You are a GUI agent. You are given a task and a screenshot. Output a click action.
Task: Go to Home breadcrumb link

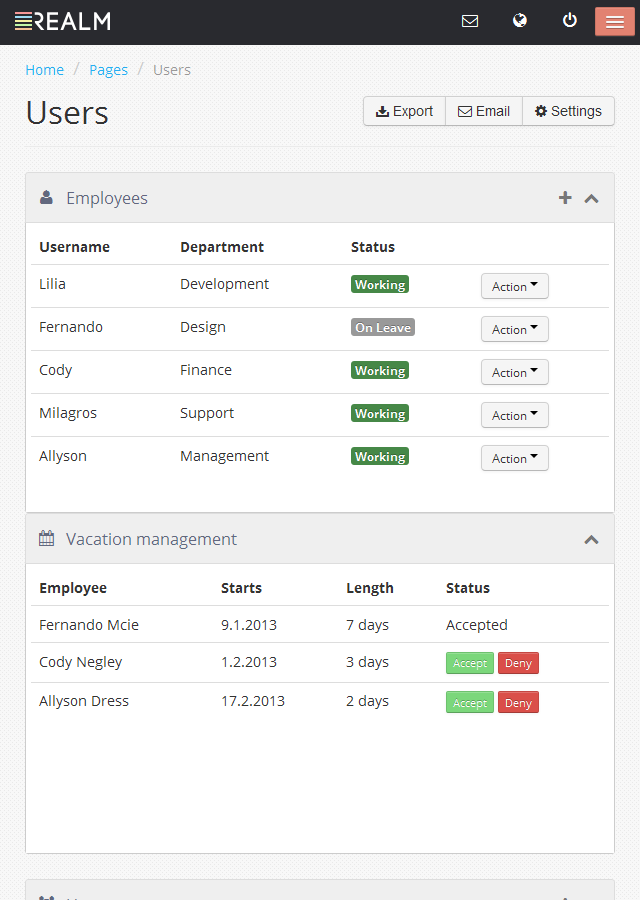coord(45,70)
